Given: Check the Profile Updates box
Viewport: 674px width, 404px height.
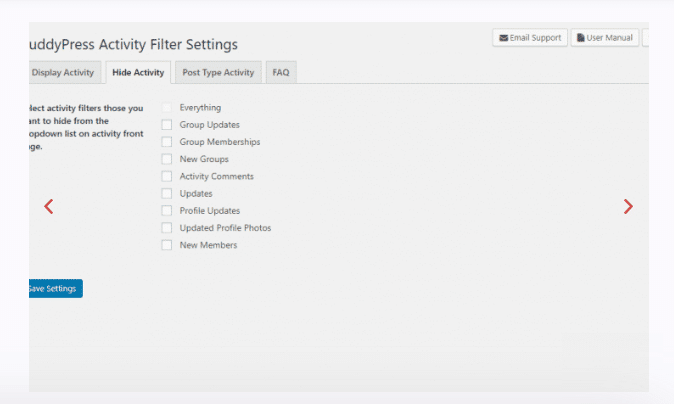Looking at the screenshot, I should [167, 211].
